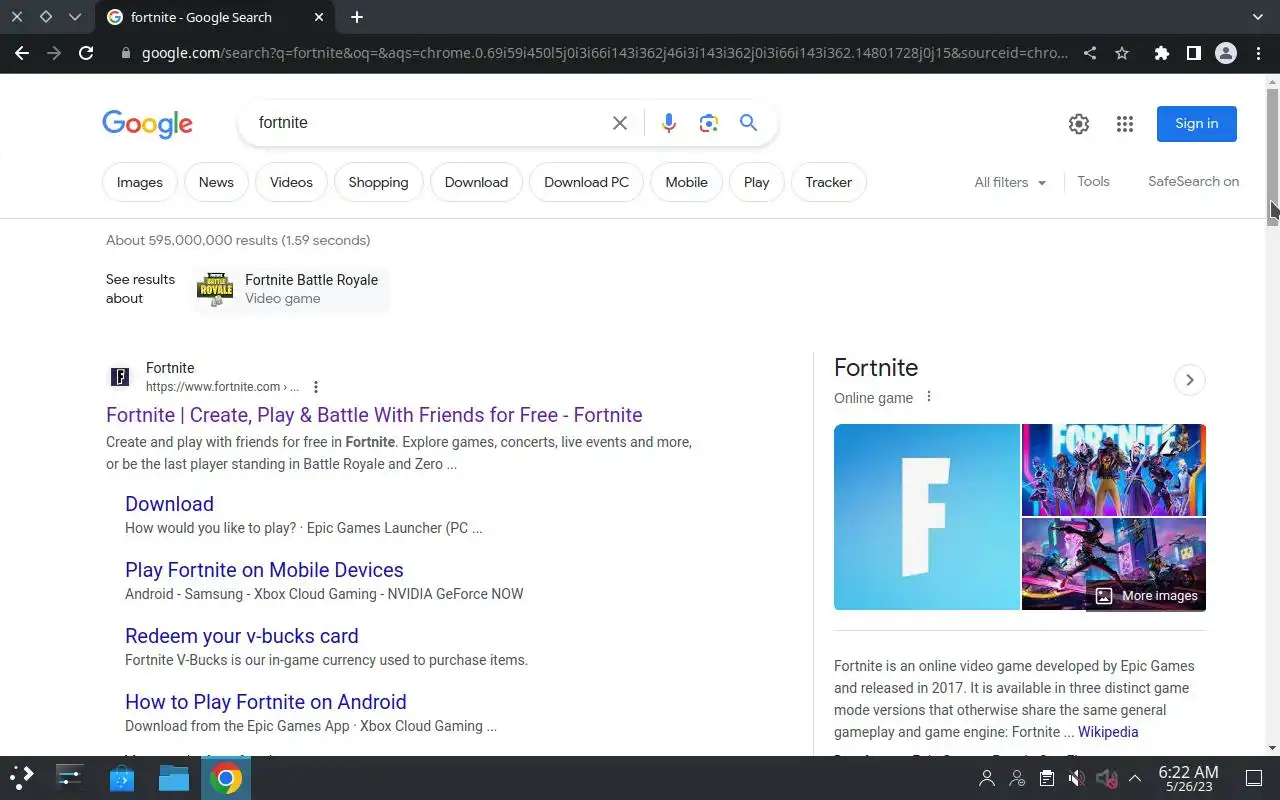Go to the Google homepage logo

pyautogui.click(x=147, y=124)
